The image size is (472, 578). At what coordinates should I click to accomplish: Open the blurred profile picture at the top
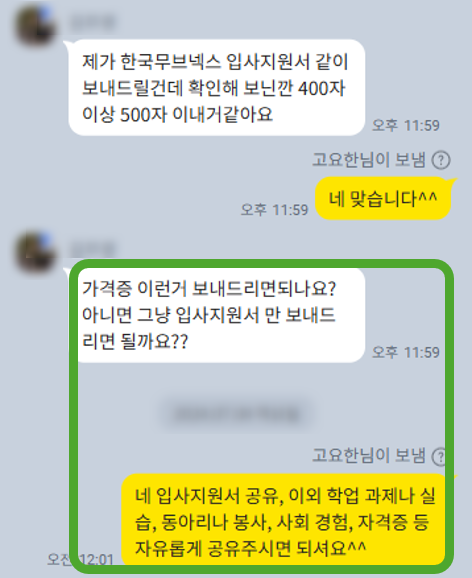[35, 26]
